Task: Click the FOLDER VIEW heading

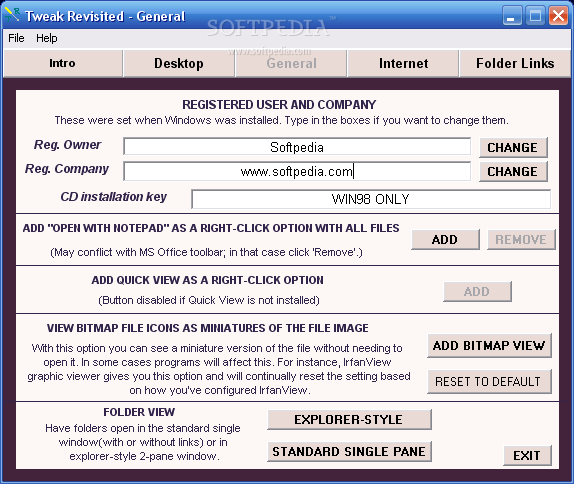Action: click(139, 412)
